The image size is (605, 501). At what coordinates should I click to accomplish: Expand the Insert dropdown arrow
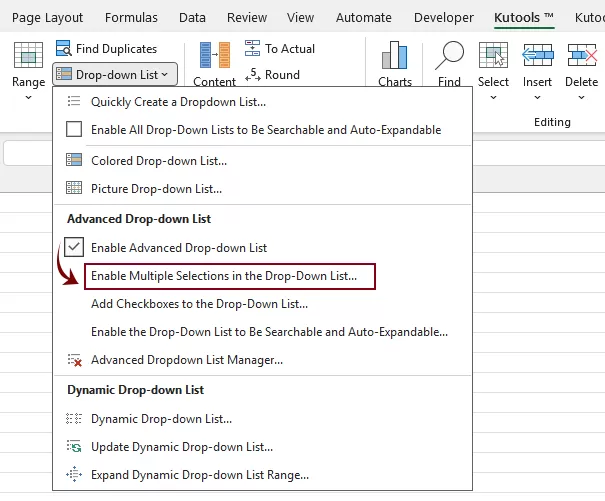tap(537, 98)
